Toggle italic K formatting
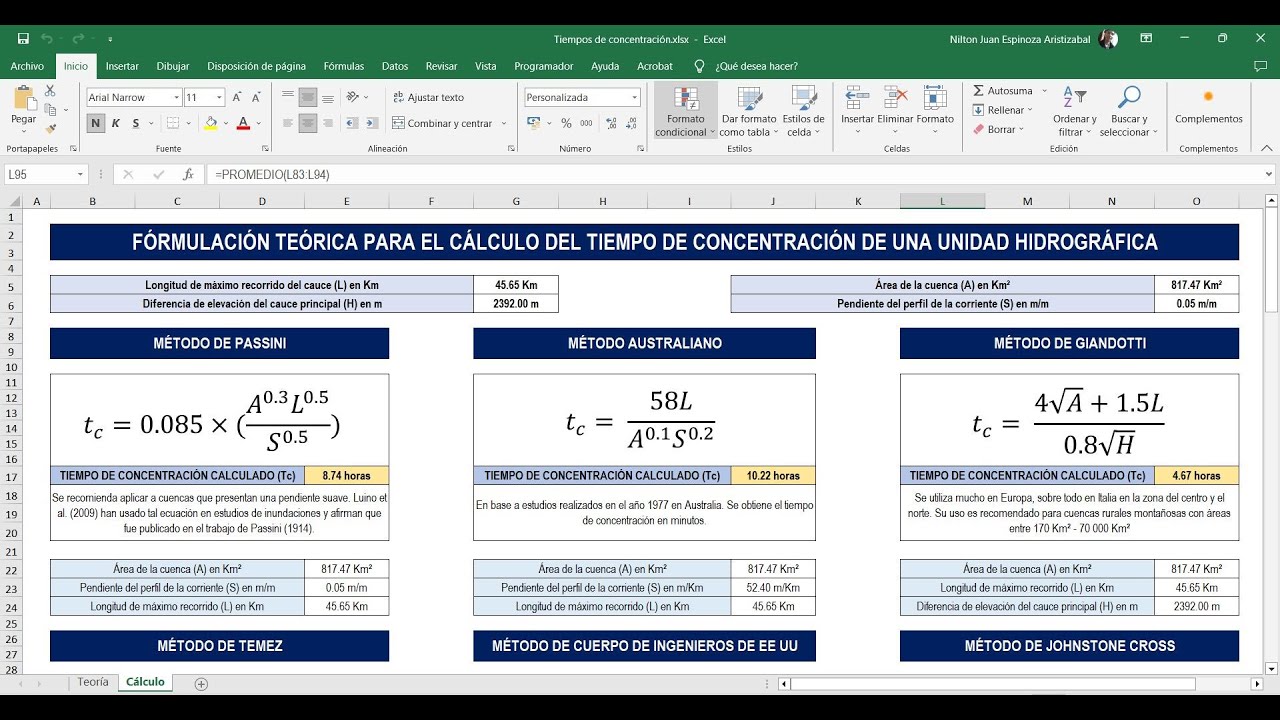Screen dimensions: 1280x720 [x=115, y=123]
